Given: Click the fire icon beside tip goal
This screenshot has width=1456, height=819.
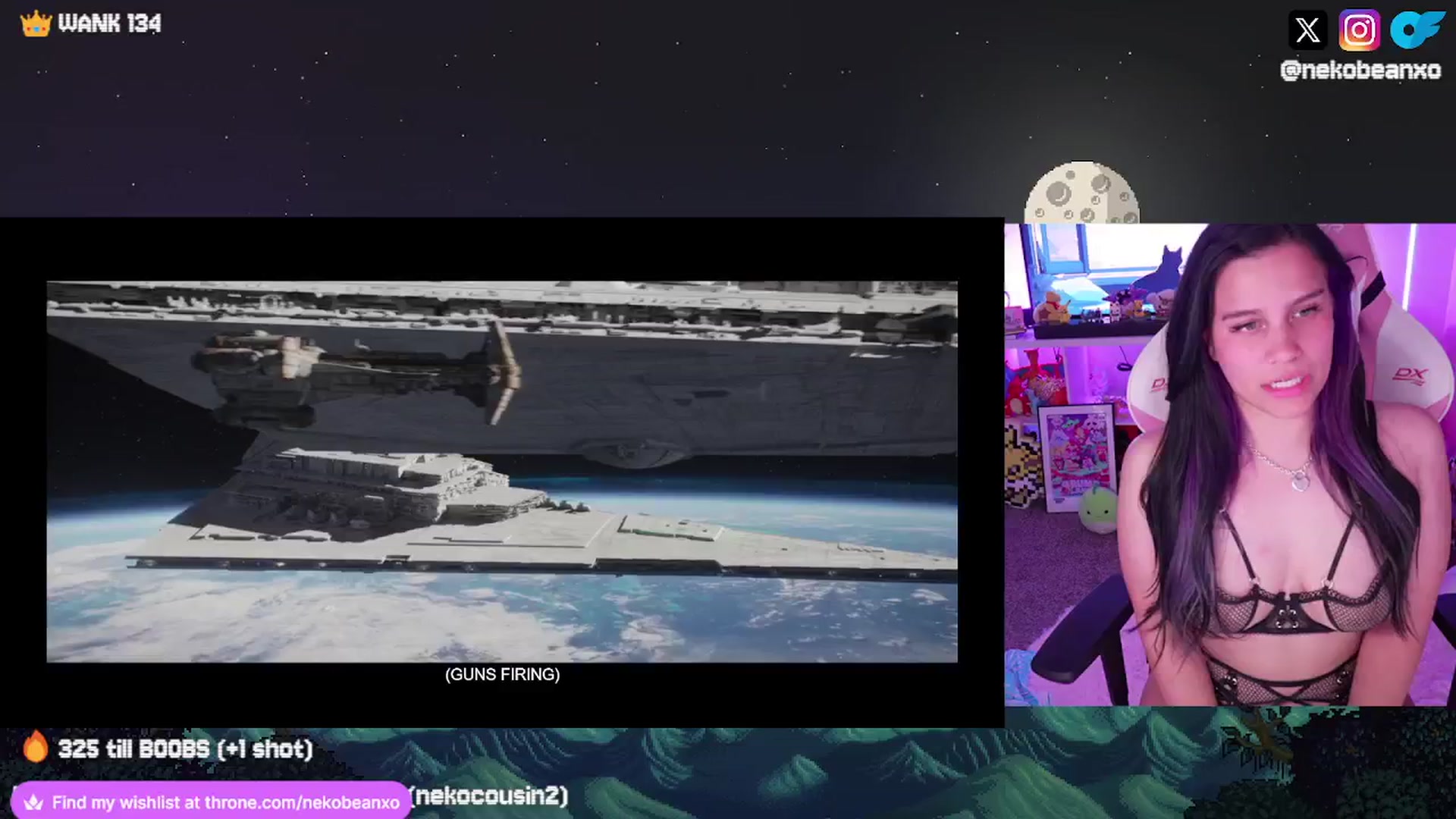Looking at the screenshot, I should pyautogui.click(x=35, y=747).
